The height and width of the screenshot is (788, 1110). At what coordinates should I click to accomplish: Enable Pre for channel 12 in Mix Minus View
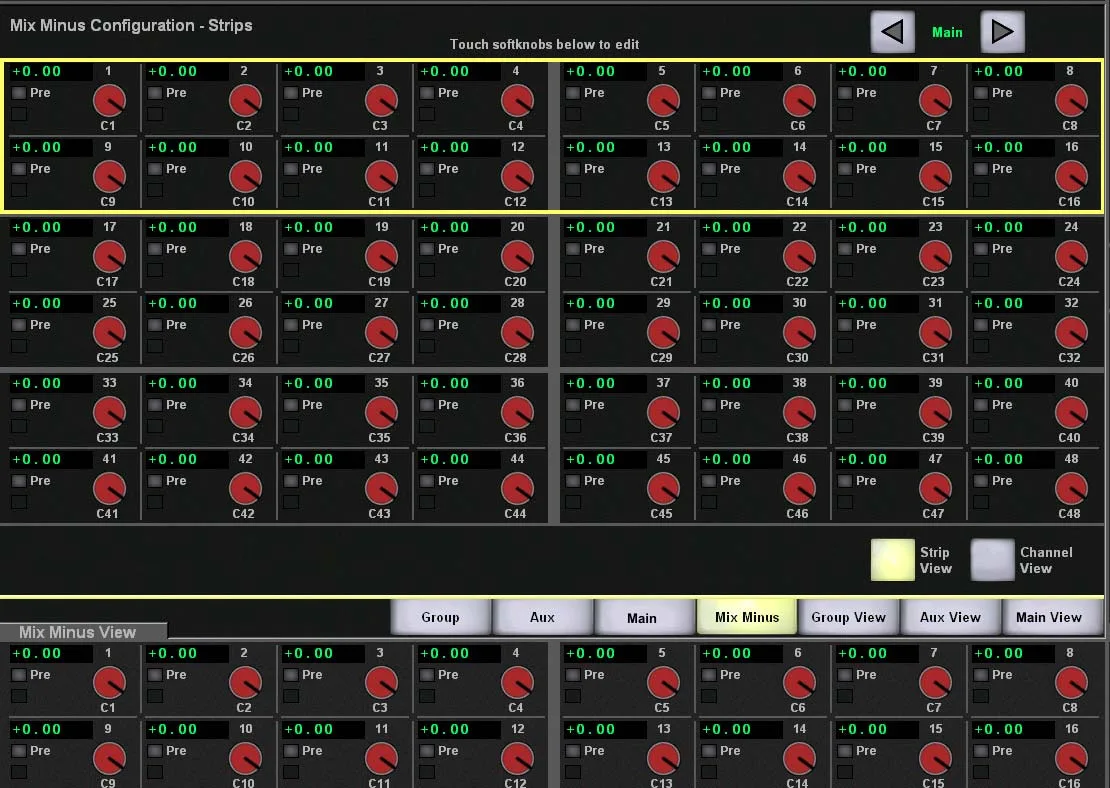click(x=427, y=750)
